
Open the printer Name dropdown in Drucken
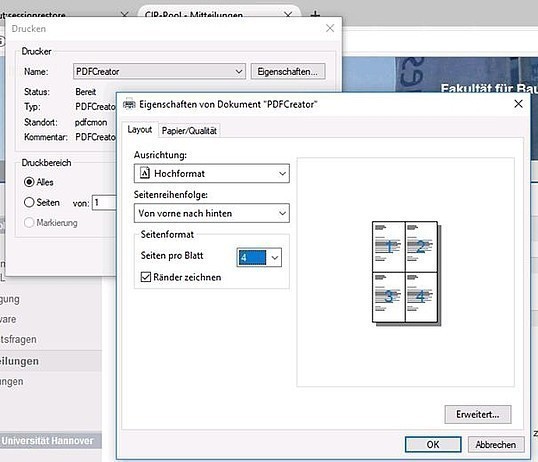pyautogui.click(x=159, y=71)
